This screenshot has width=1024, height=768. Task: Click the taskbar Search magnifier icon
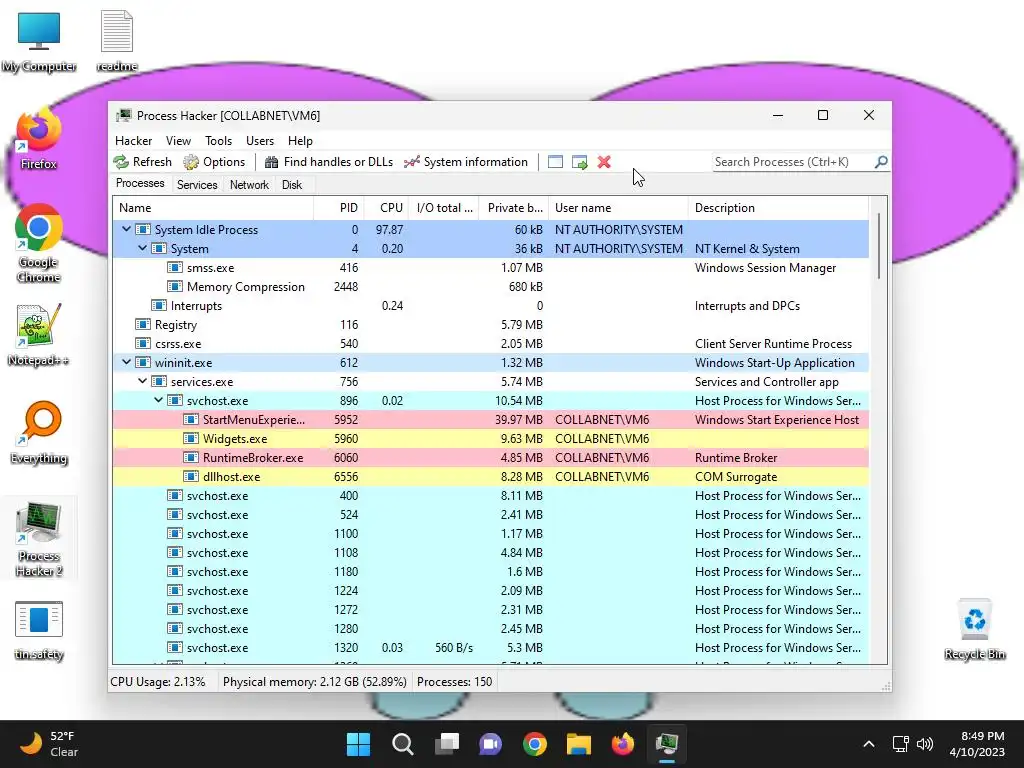point(402,744)
